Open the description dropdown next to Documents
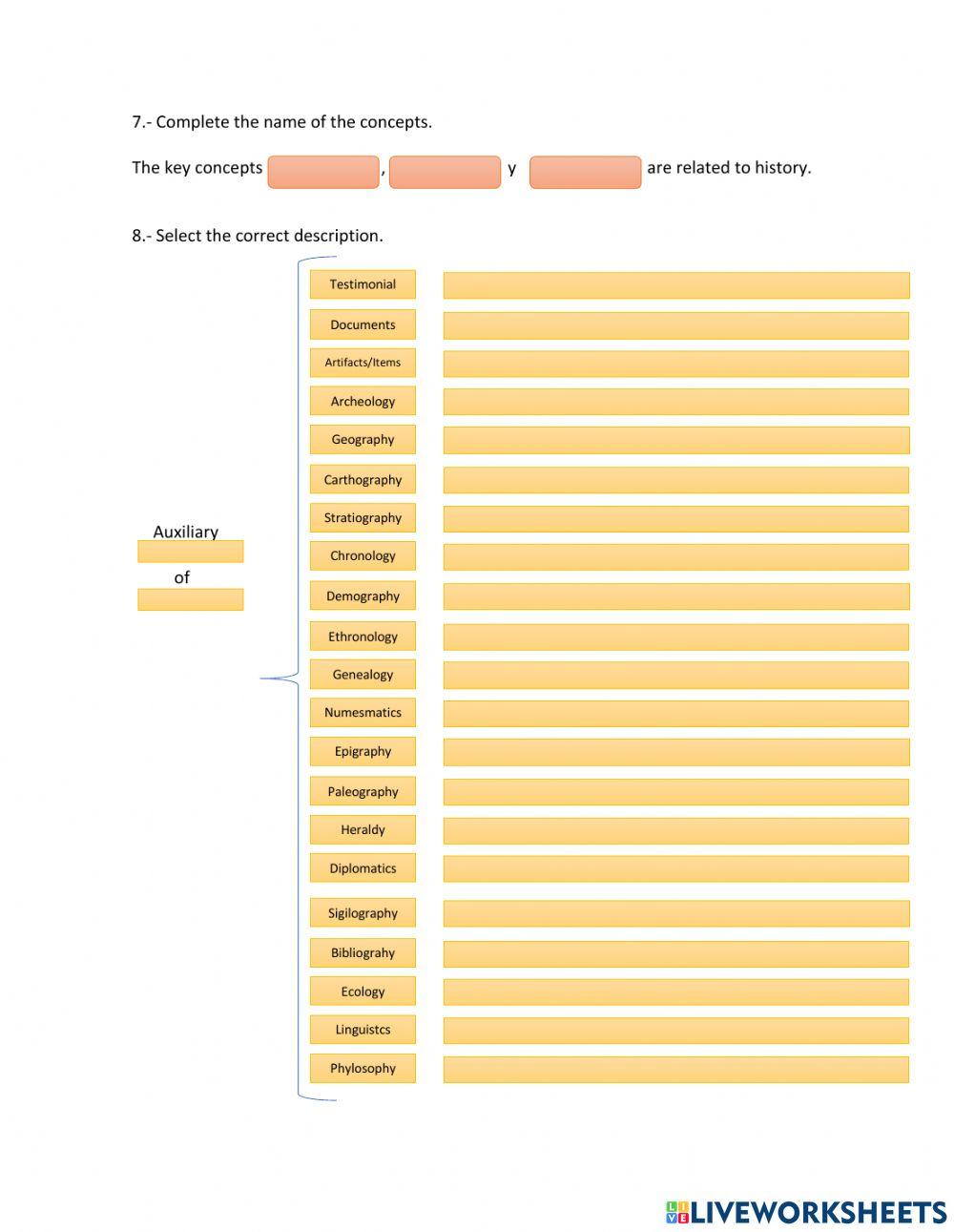The width and height of the screenshot is (954, 1232). (675, 325)
